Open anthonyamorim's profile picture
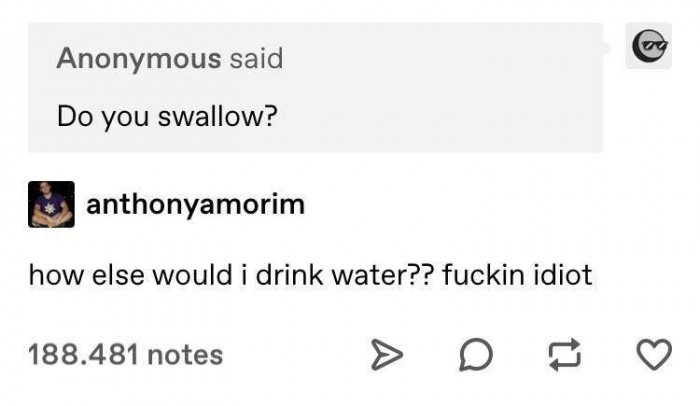700x406 pixels. 51,205
